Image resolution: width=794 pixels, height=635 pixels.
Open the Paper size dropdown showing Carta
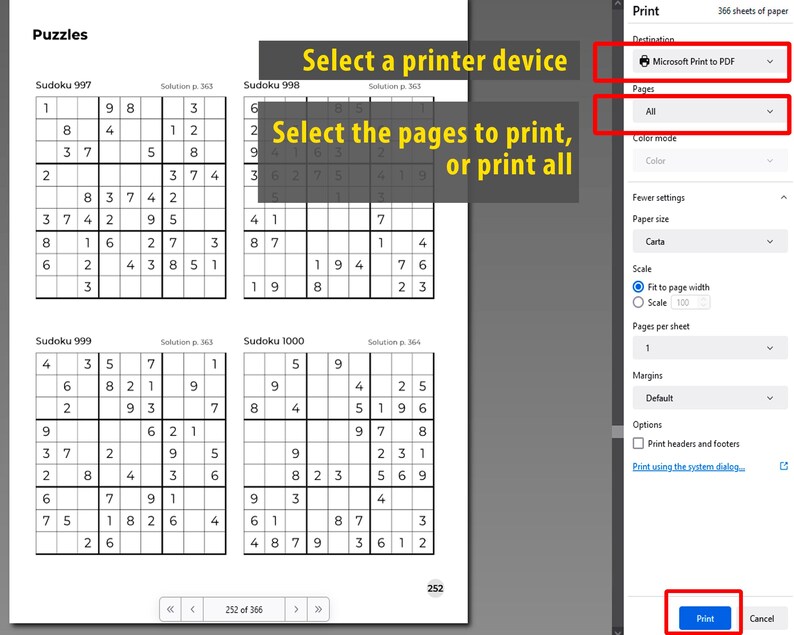[709, 242]
